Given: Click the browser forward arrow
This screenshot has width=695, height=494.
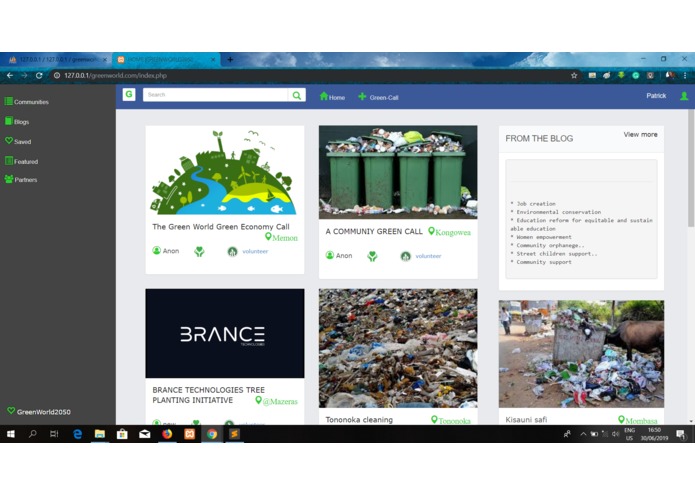Looking at the screenshot, I should click(x=24, y=75).
